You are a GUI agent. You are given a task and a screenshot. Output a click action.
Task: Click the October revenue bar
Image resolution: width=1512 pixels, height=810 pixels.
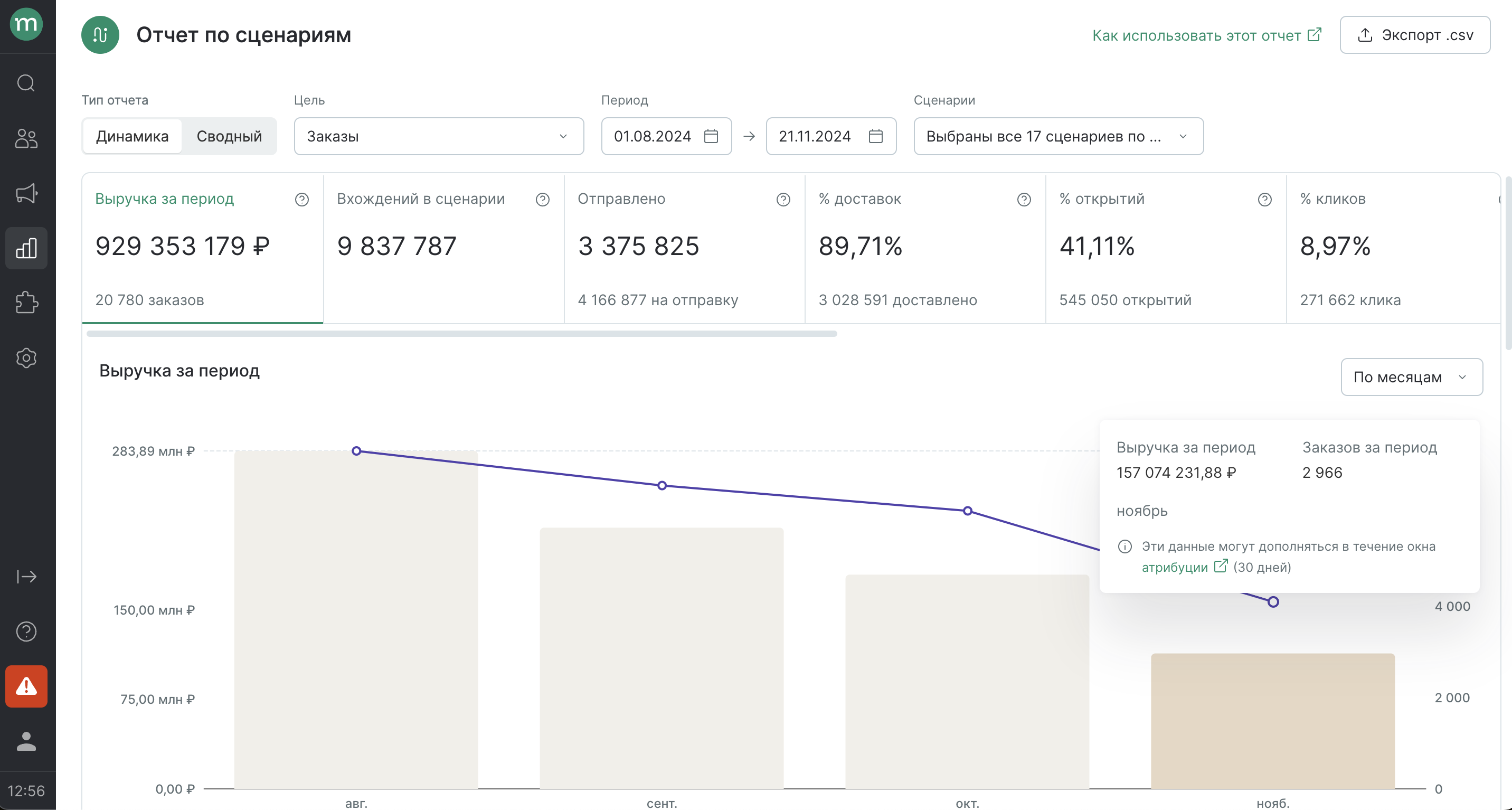pos(967,682)
